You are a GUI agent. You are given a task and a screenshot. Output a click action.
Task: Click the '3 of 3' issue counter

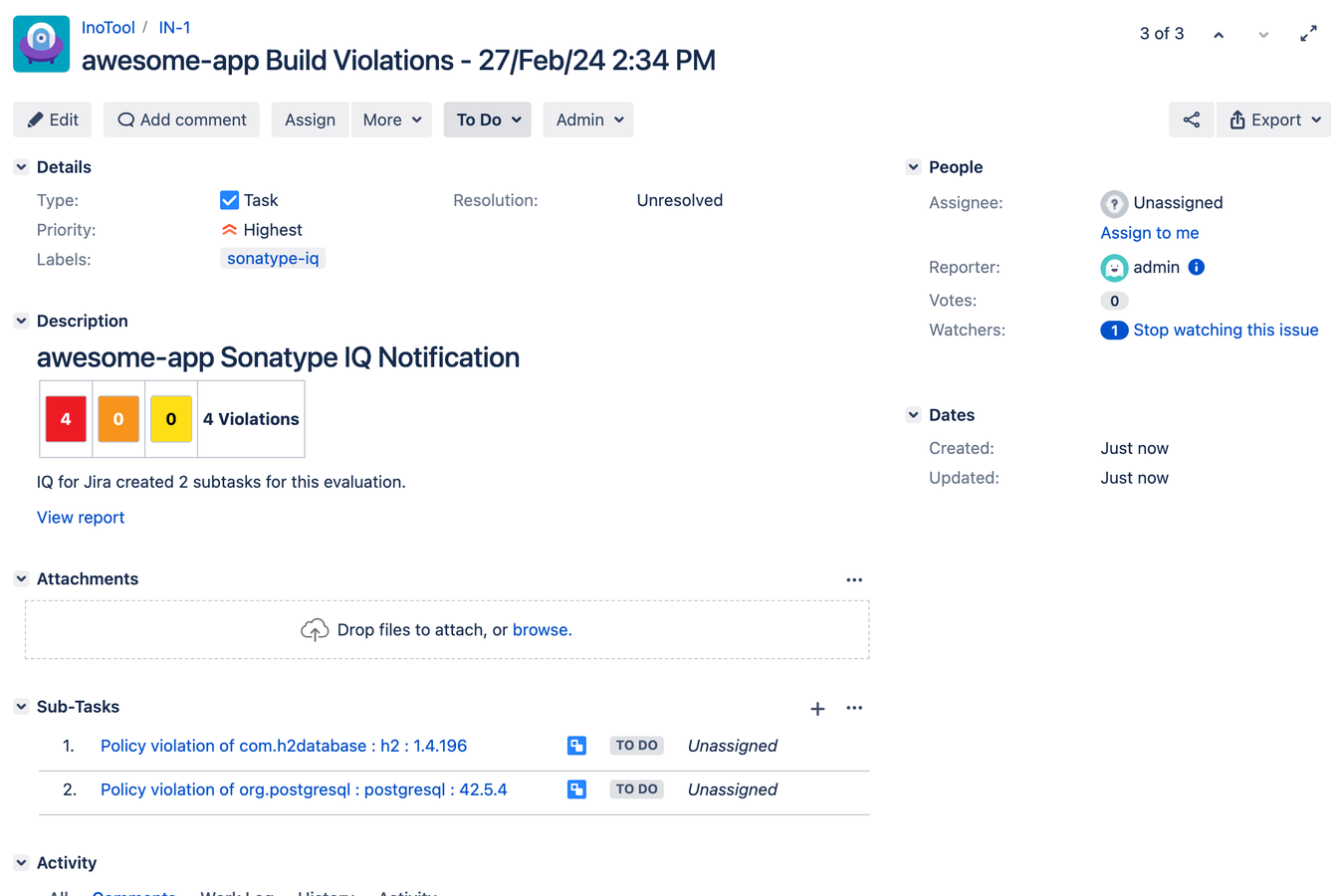click(1162, 34)
